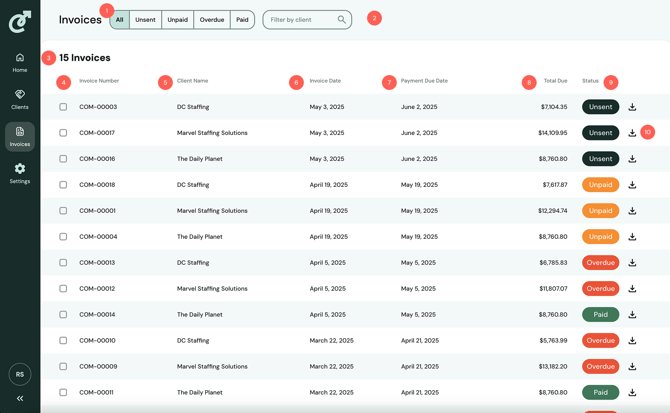Image resolution: width=670 pixels, height=413 pixels.
Task: Check the box beside COM-00013
Action: [x=63, y=263]
